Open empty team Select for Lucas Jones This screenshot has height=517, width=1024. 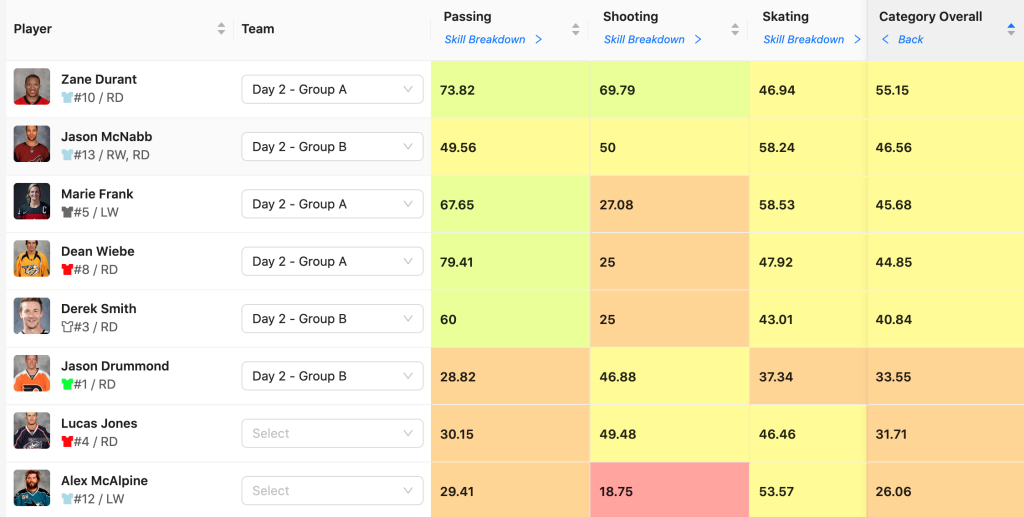click(332, 434)
